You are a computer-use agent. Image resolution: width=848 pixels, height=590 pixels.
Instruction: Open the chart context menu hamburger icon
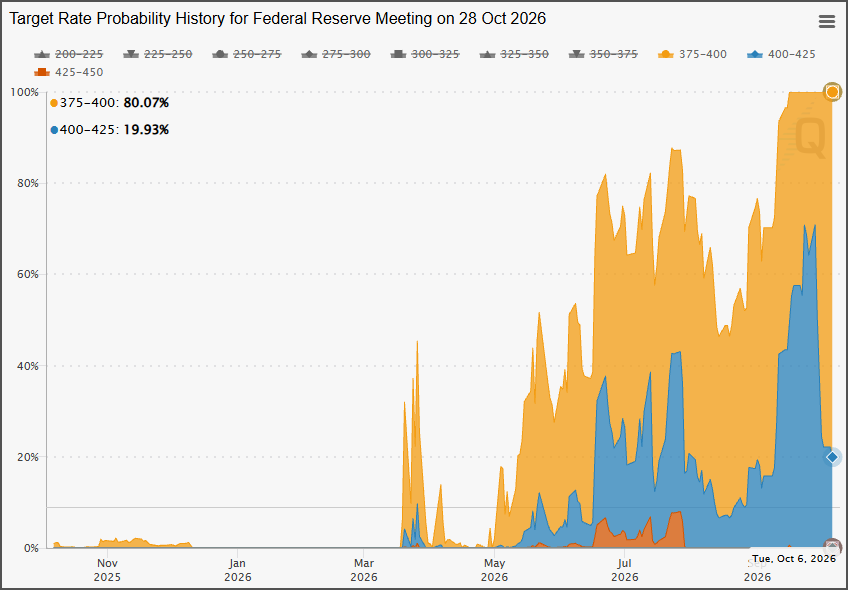[x=826, y=22]
